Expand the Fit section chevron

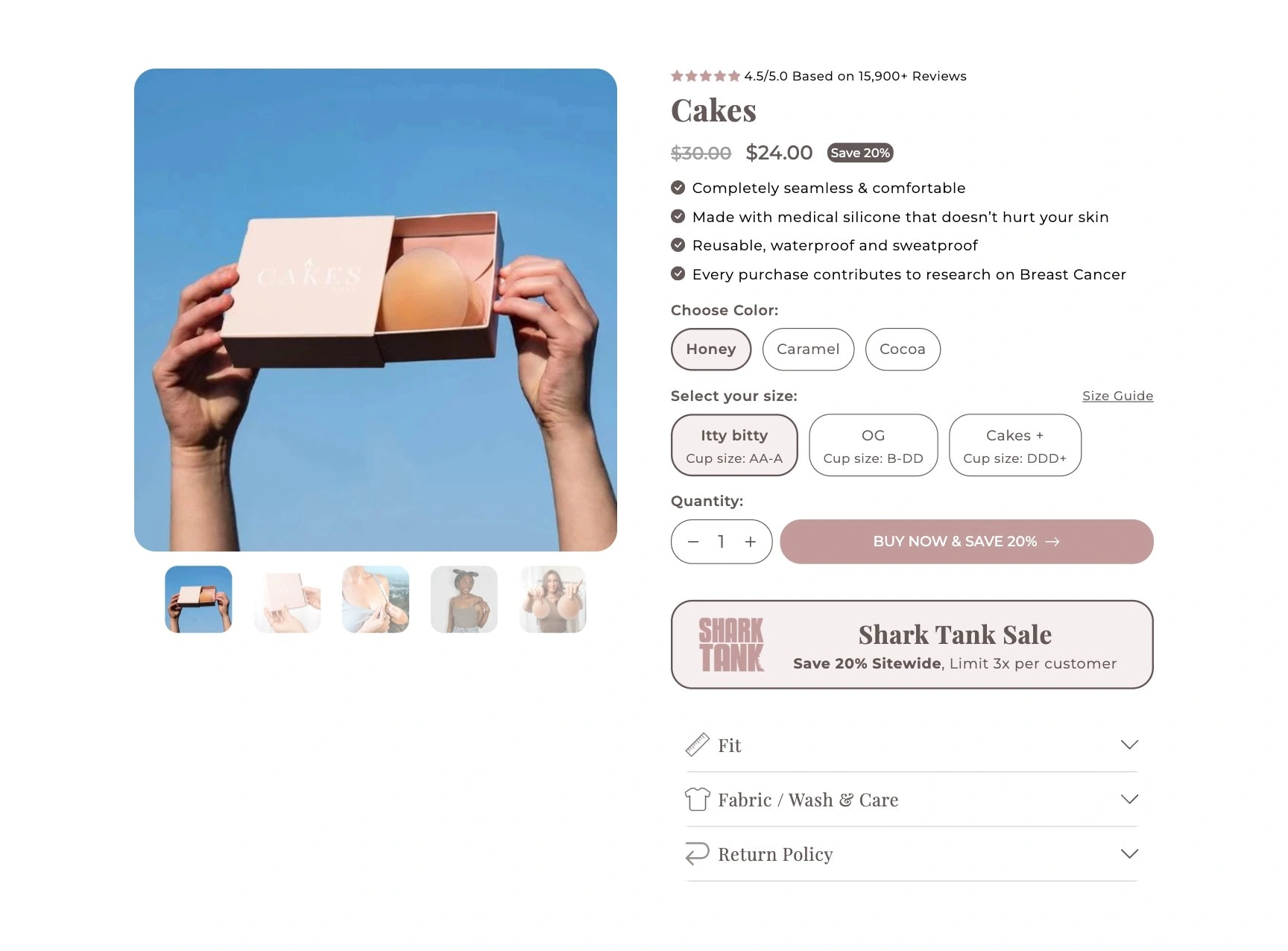click(1129, 745)
